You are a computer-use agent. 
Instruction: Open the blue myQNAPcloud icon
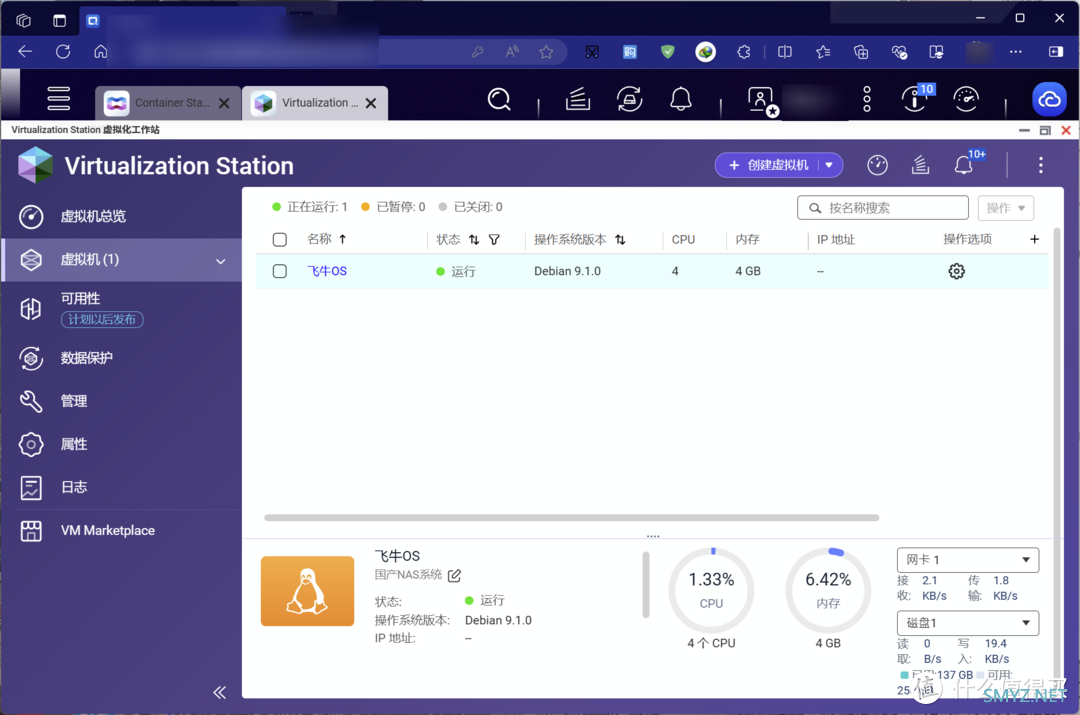click(1049, 100)
